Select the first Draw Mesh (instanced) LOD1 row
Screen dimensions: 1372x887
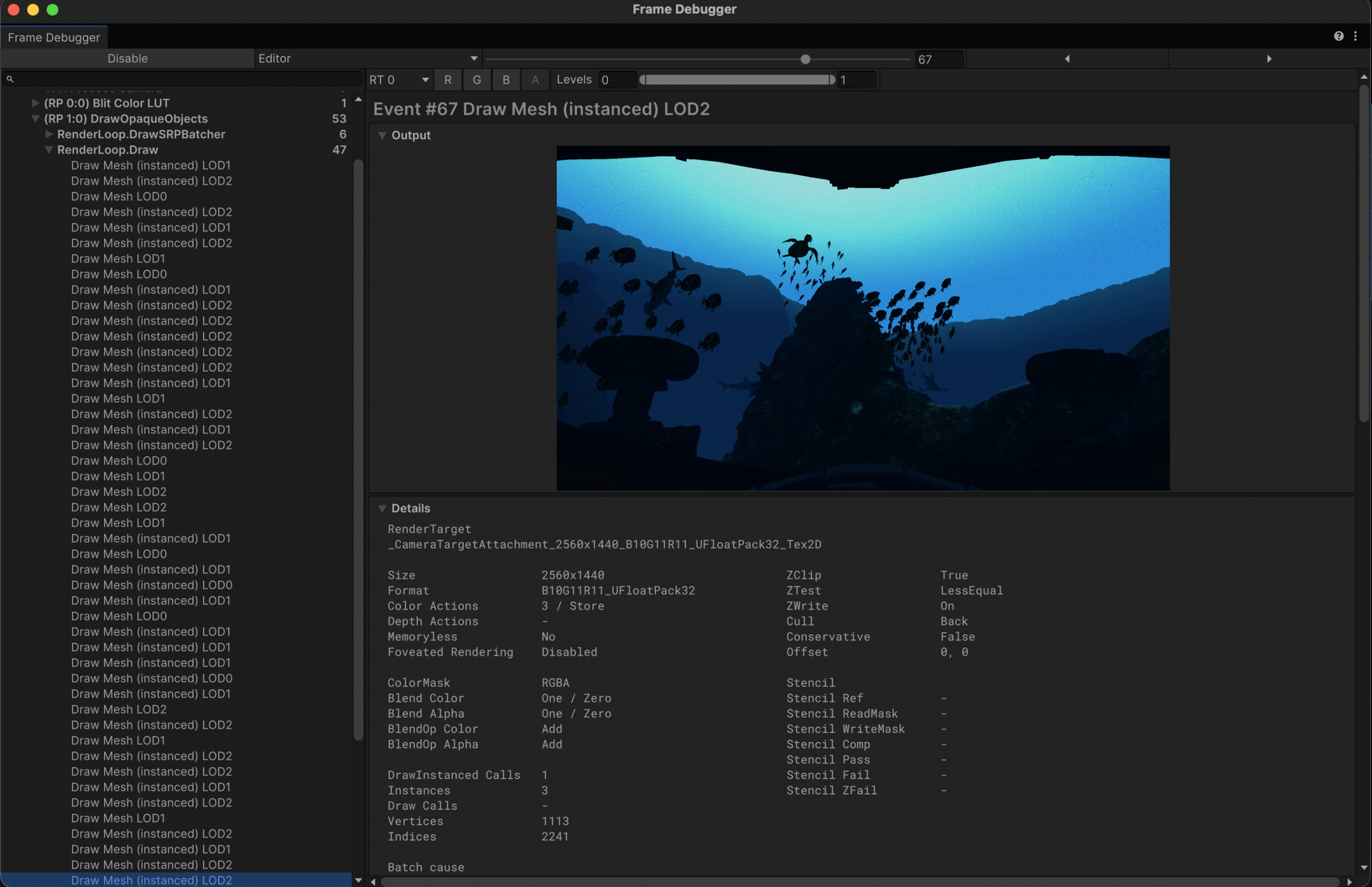(x=151, y=165)
